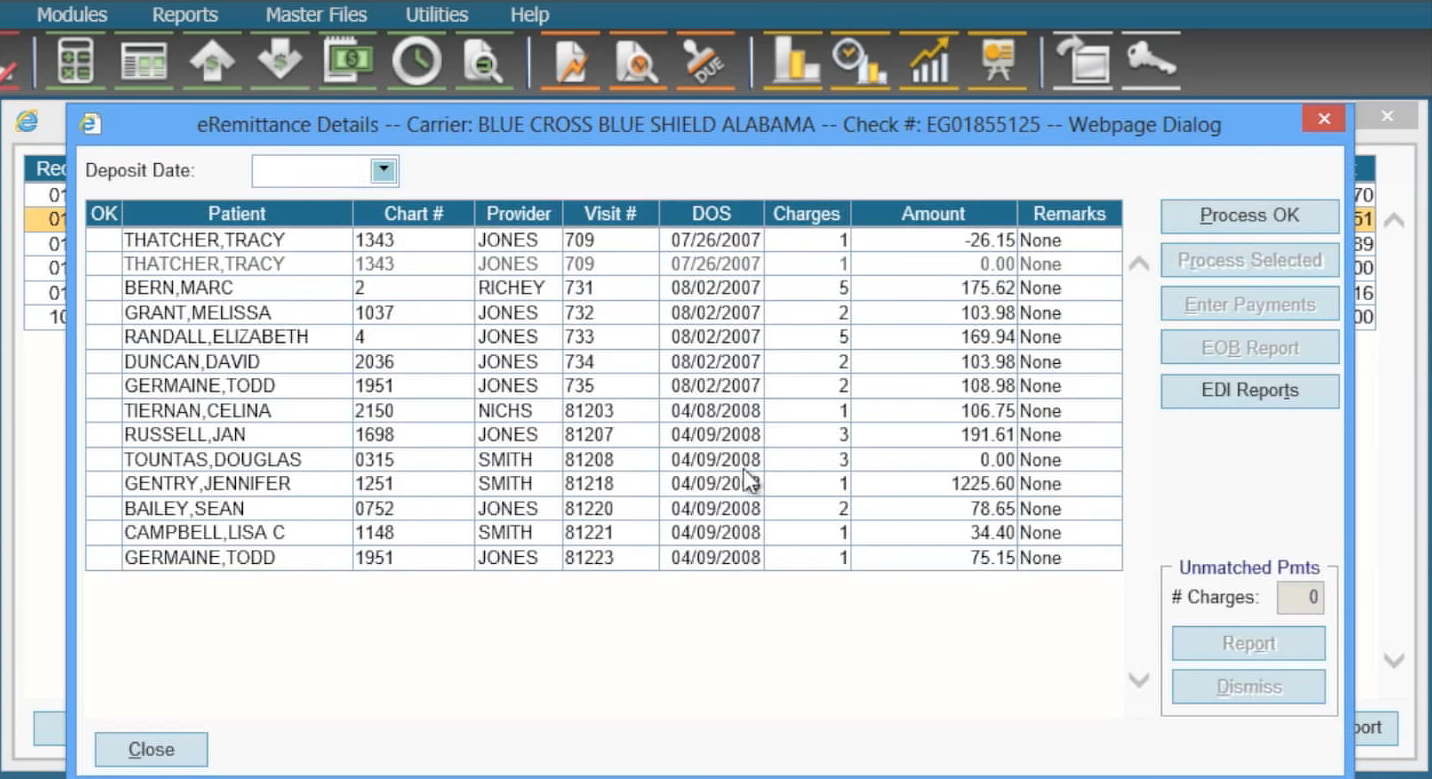Tick the OK cell for BERN,MARC row
1432x779 pixels.
coord(104,288)
